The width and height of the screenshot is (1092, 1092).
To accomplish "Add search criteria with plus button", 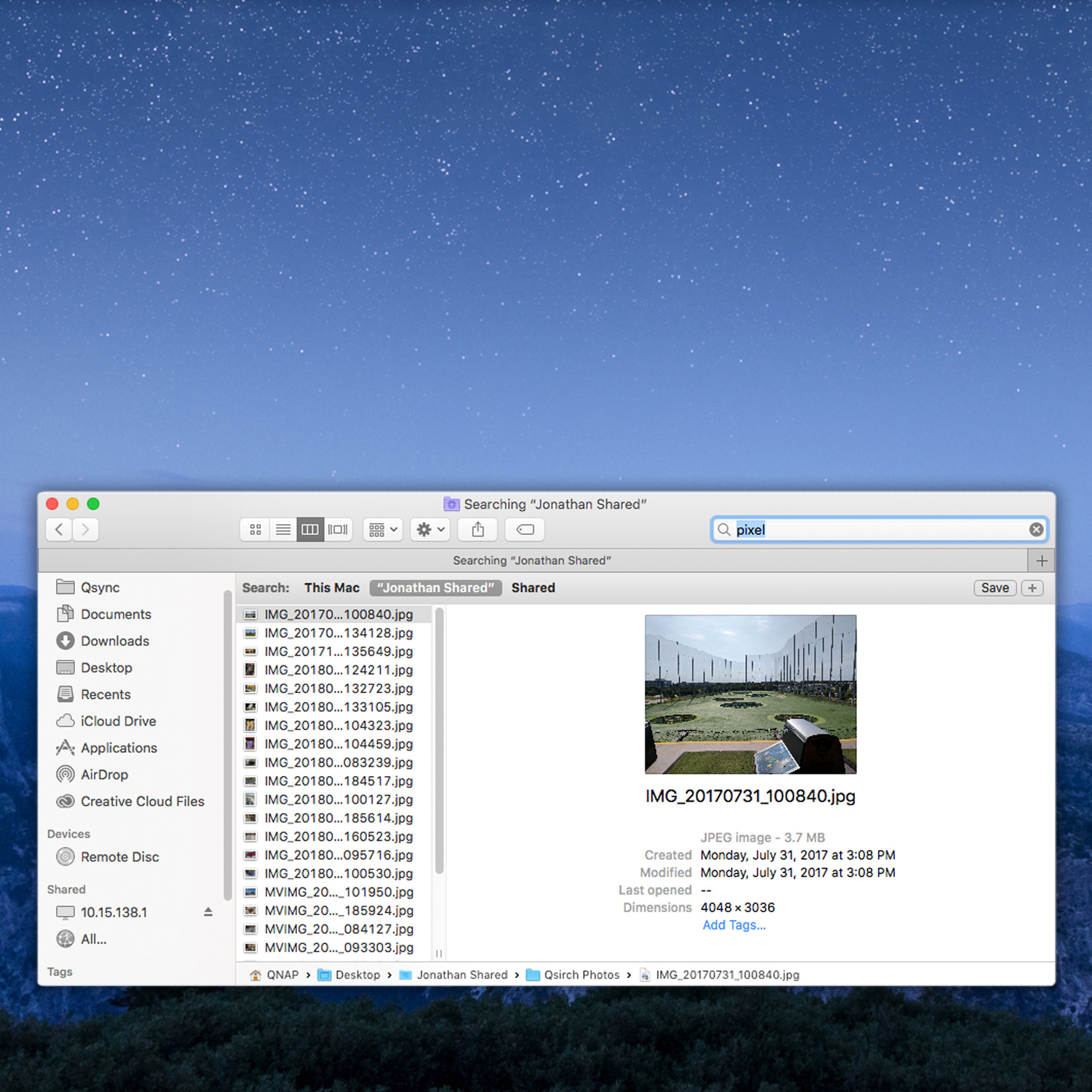I will click(1032, 588).
